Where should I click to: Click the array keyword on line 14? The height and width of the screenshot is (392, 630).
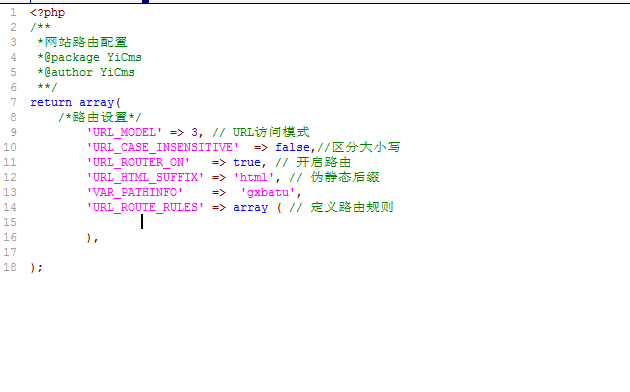click(x=250, y=208)
